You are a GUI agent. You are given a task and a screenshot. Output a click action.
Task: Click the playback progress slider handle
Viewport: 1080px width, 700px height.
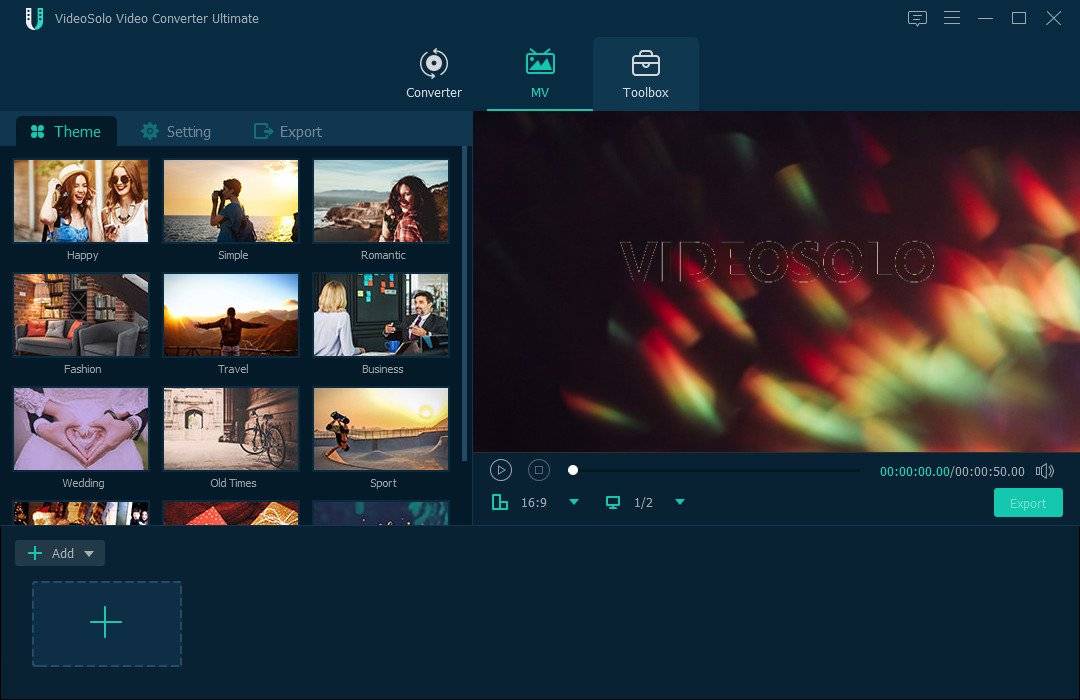click(x=573, y=470)
